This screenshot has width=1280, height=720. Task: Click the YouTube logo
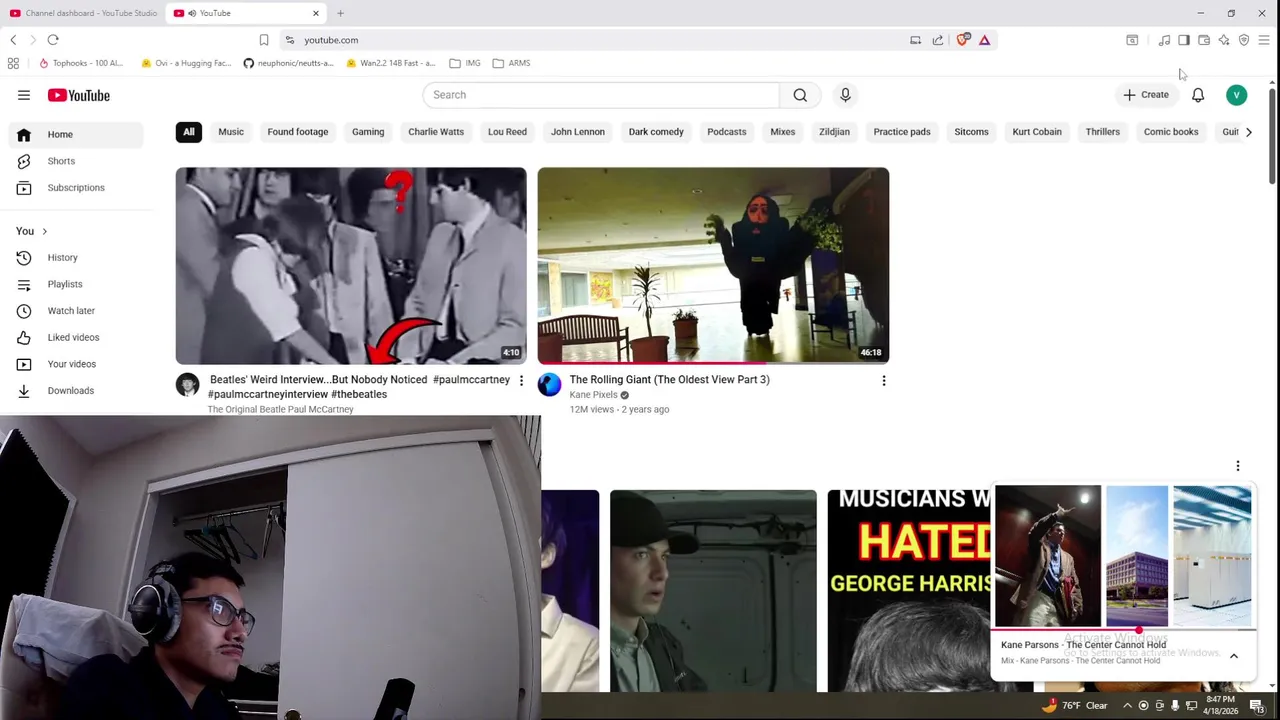78,95
